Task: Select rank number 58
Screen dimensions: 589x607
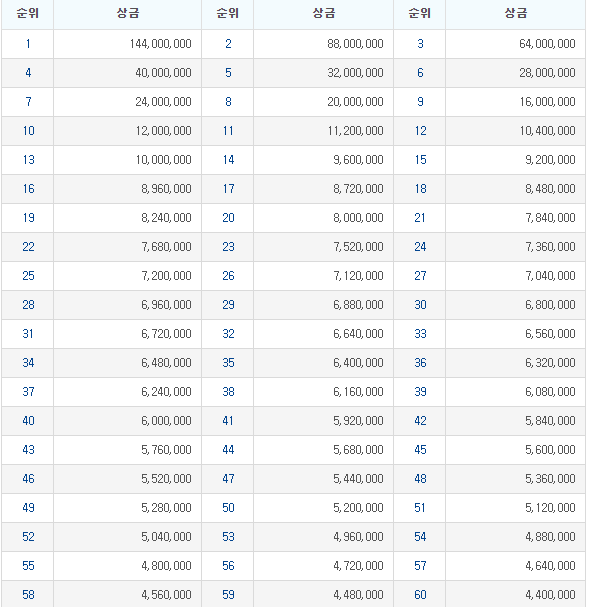Action: (28, 595)
